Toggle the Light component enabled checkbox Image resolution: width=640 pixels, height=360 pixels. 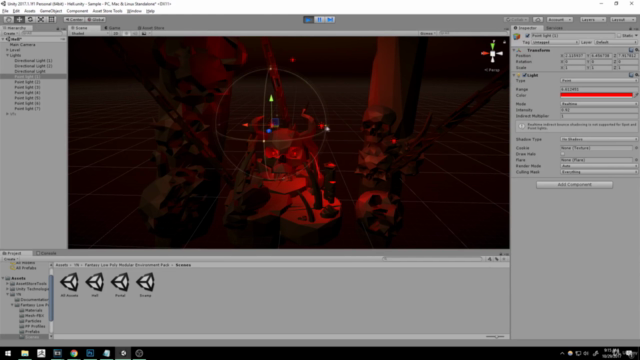pos(524,75)
